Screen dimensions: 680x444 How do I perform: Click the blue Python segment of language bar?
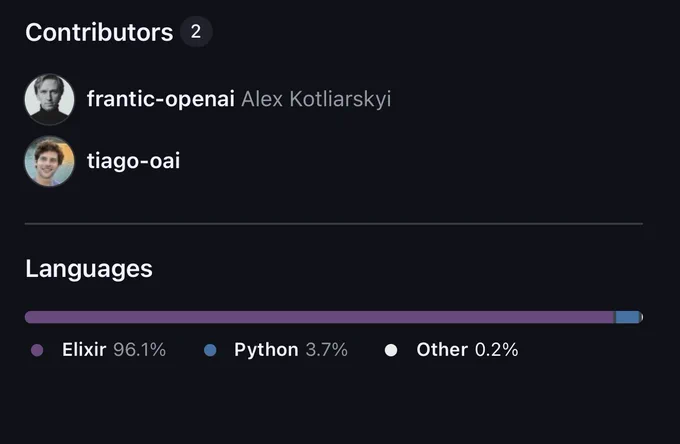628,317
